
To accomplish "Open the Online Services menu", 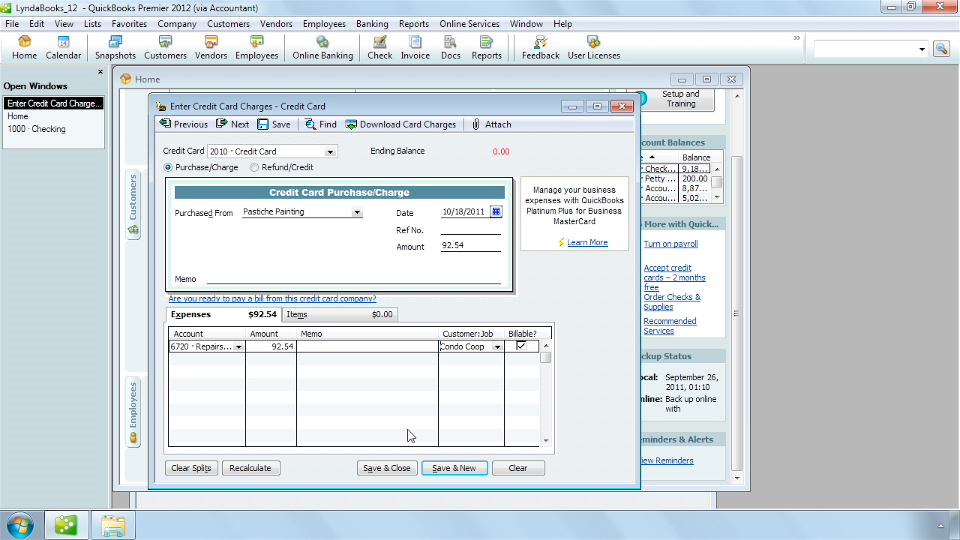I will pos(470,24).
